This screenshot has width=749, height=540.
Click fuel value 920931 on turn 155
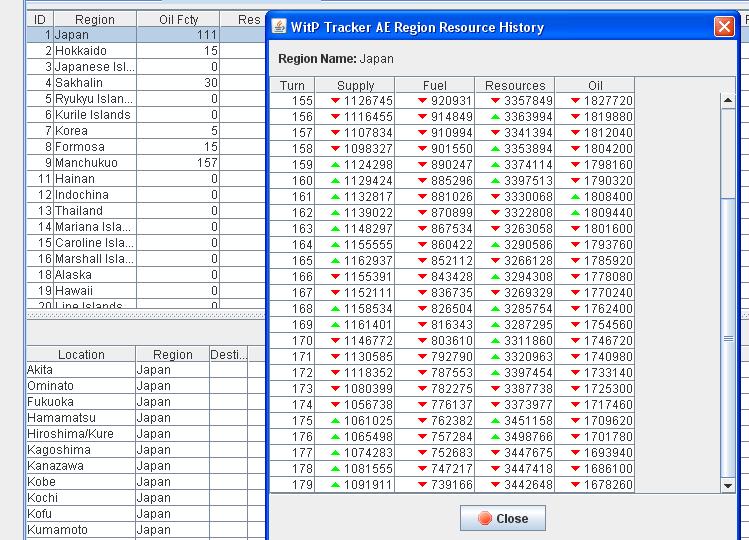tap(435, 100)
